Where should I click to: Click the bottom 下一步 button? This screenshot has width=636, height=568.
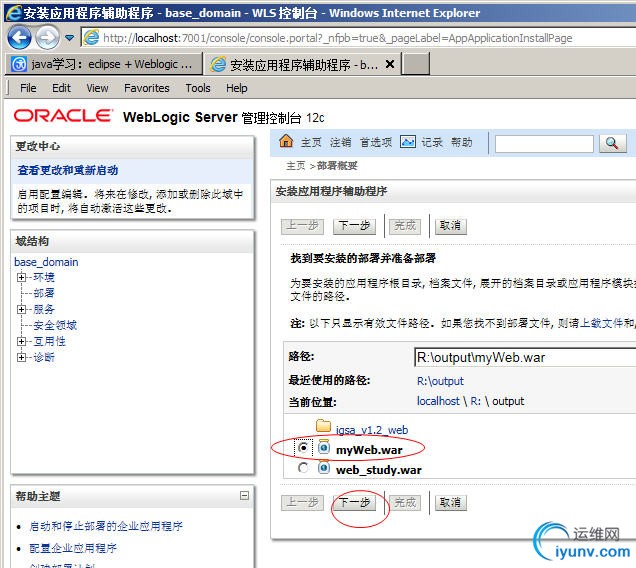click(354, 503)
